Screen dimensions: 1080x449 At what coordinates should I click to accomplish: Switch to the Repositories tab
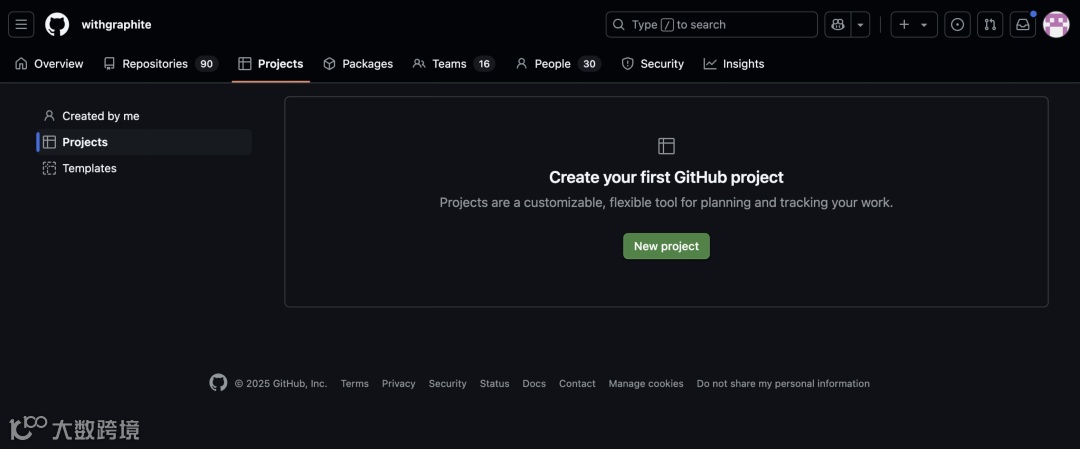pyautogui.click(x=160, y=64)
